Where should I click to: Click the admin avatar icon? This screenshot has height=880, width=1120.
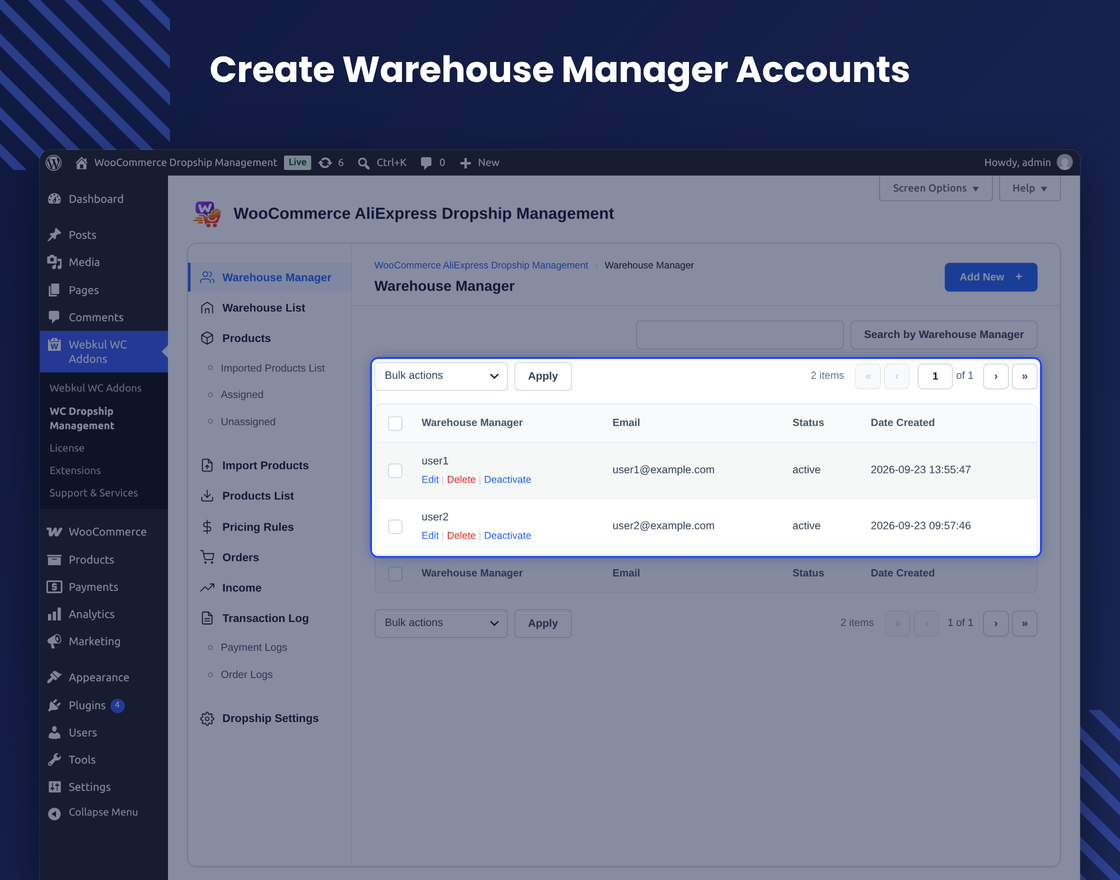tap(1064, 162)
